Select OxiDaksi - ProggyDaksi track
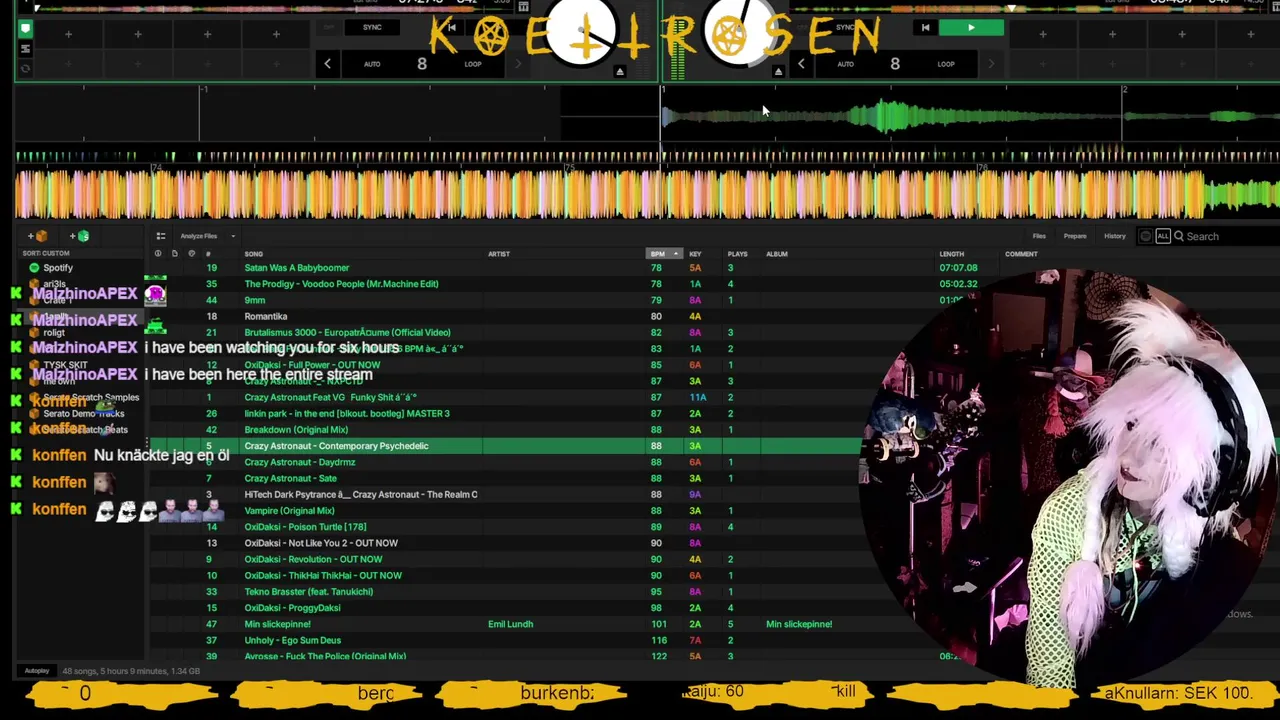Image resolution: width=1280 pixels, height=720 pixels. pos(292,608)
